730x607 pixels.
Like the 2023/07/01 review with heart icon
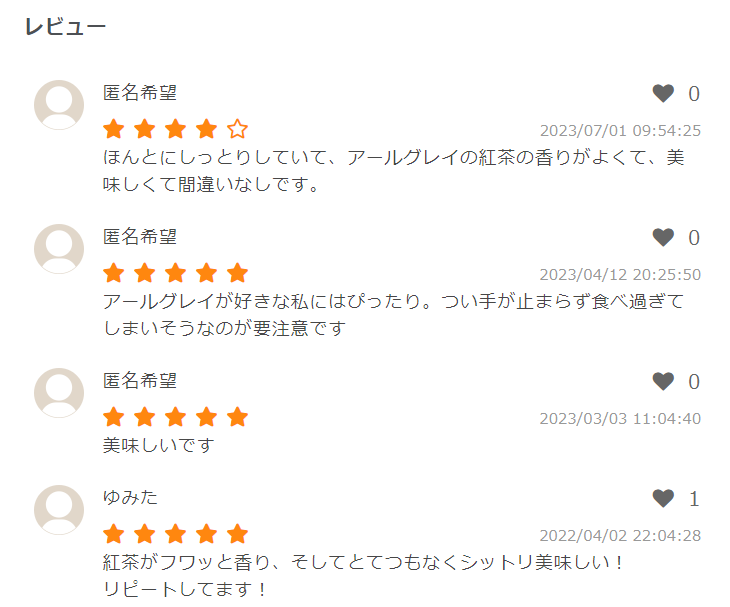click(663, 94)
